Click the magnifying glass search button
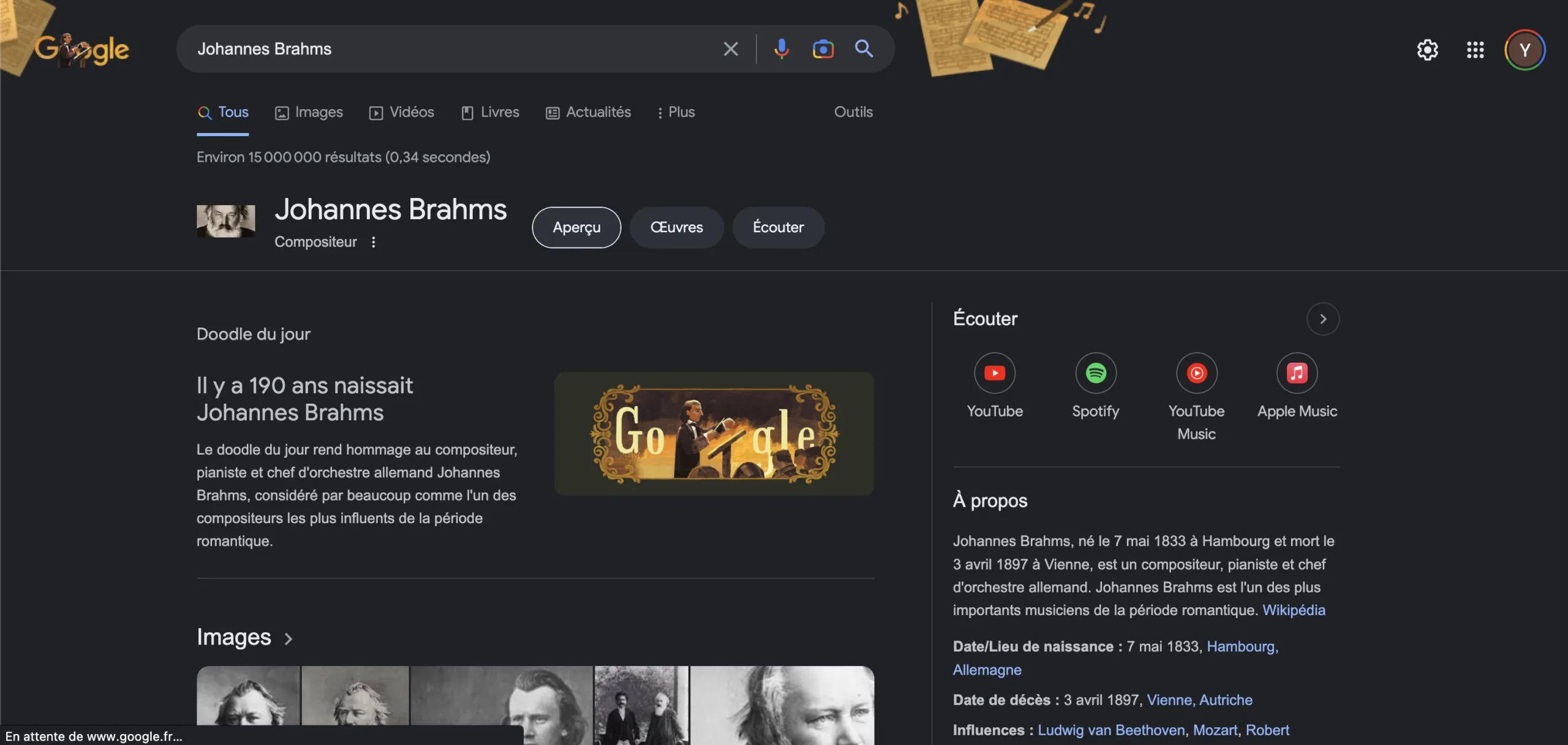 click(864, 48)
